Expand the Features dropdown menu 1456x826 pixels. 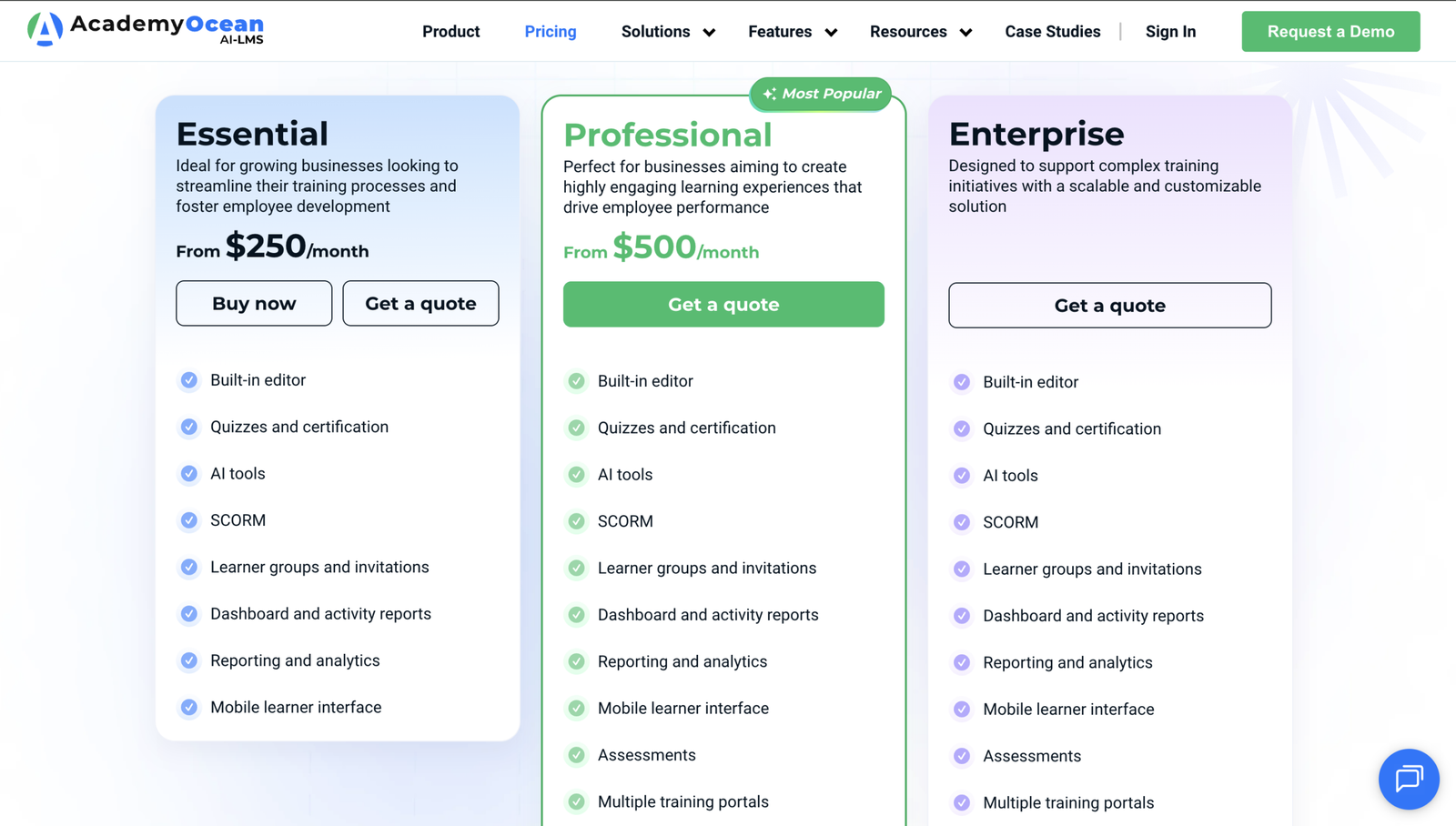pyautogui.click(x=793, y=32)
